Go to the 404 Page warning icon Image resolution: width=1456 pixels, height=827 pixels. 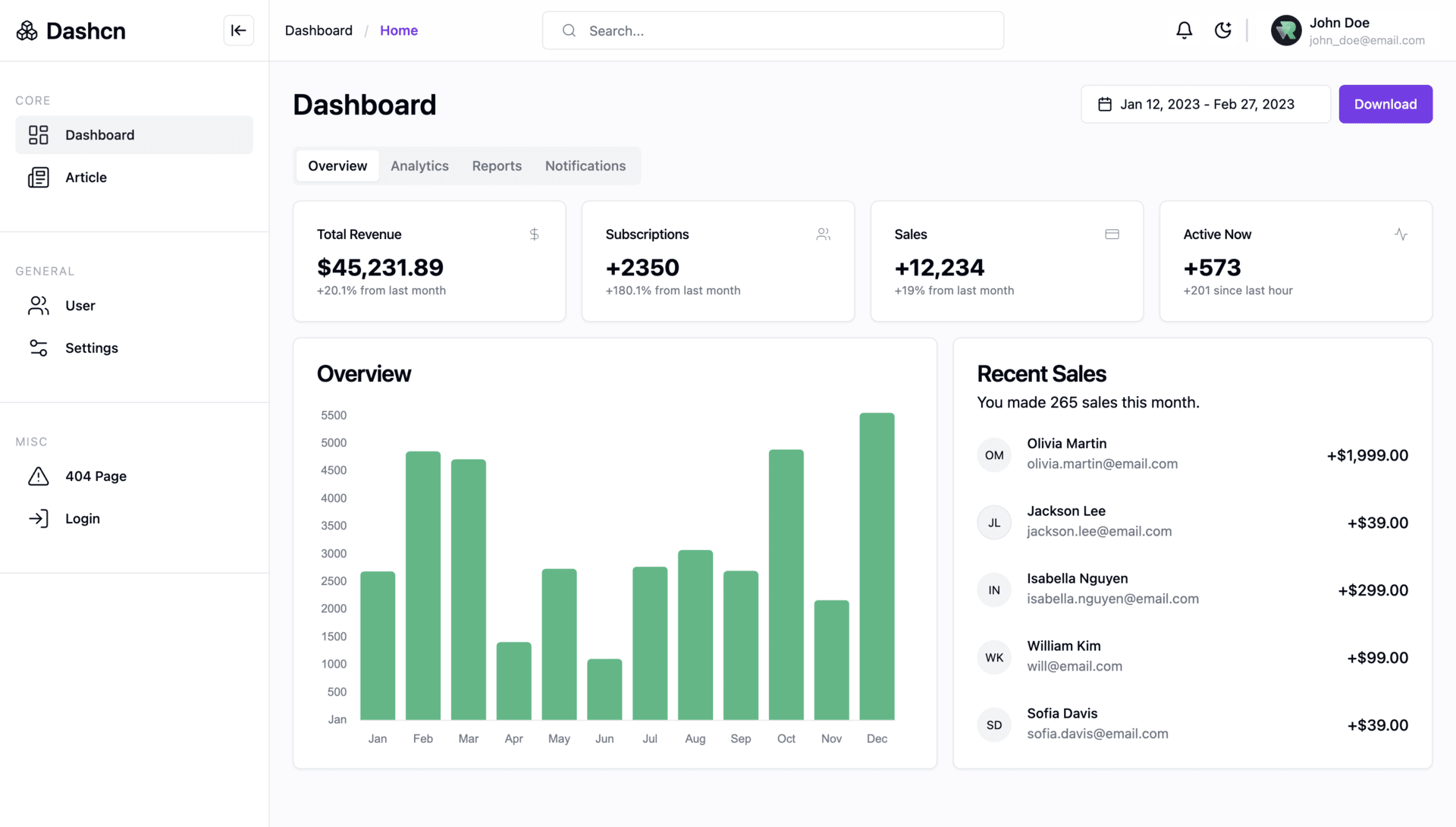[x=39, y=476]
